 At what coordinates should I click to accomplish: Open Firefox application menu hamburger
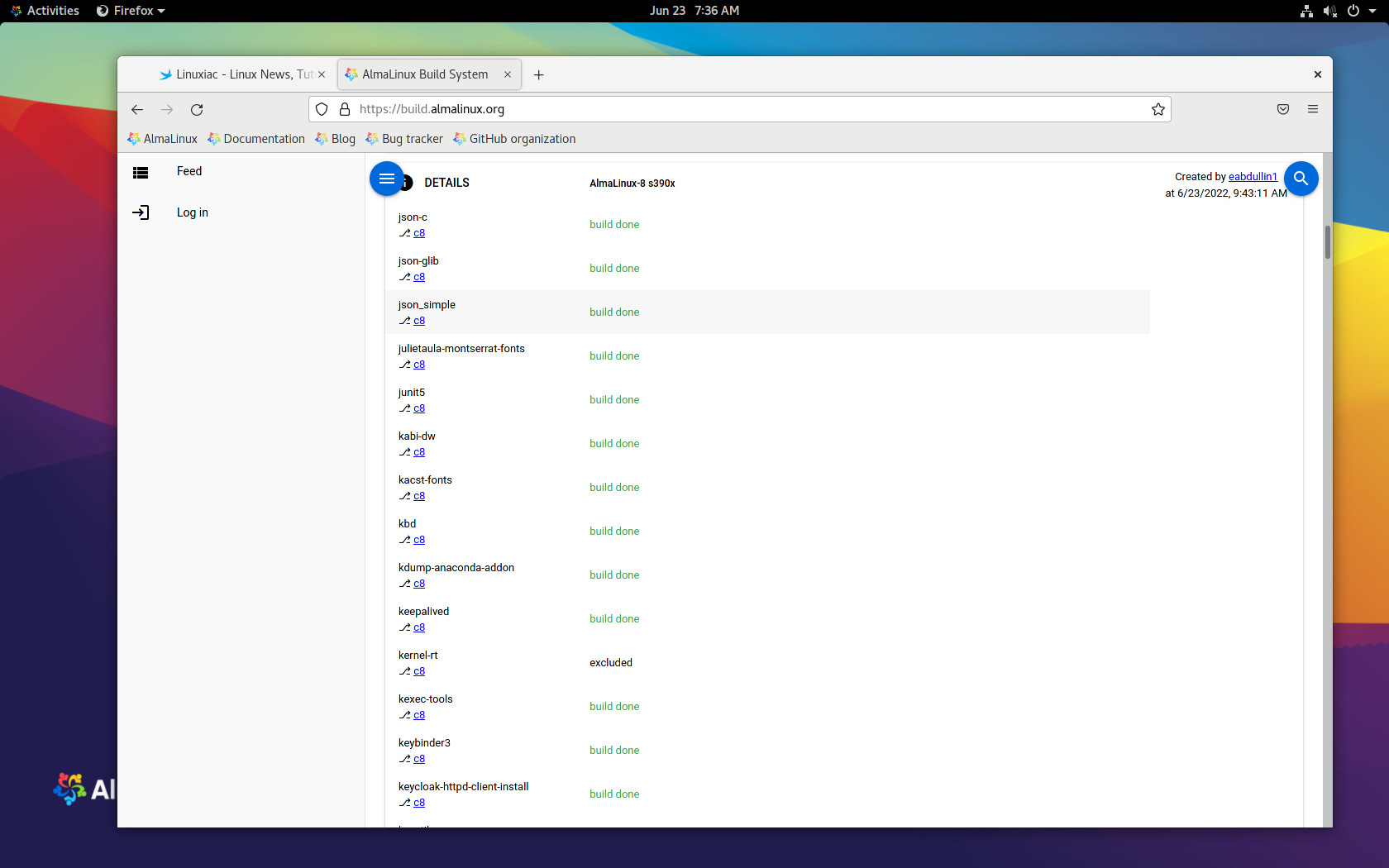(x=1313, y=109)
